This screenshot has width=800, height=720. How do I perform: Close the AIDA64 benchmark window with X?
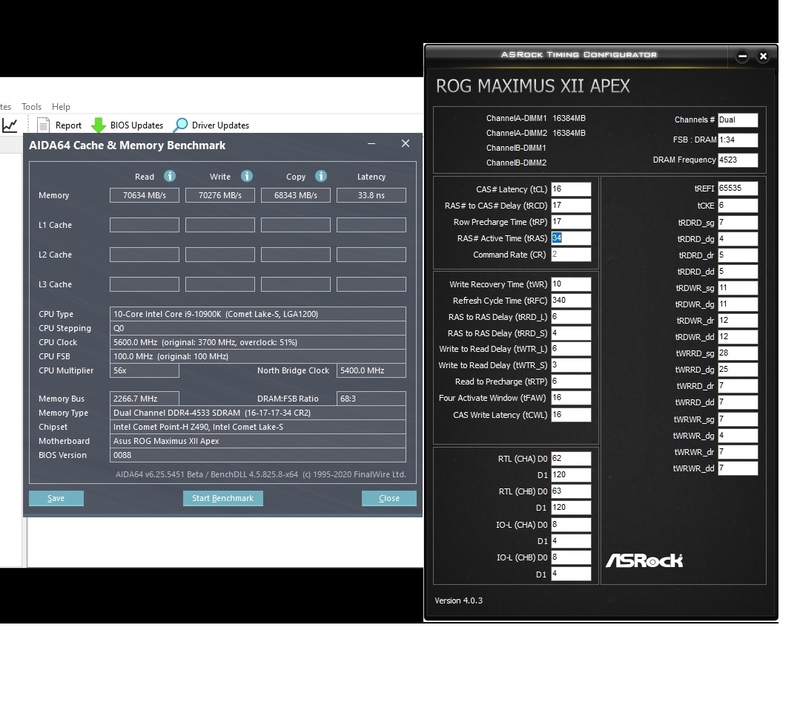pos(406,144)
